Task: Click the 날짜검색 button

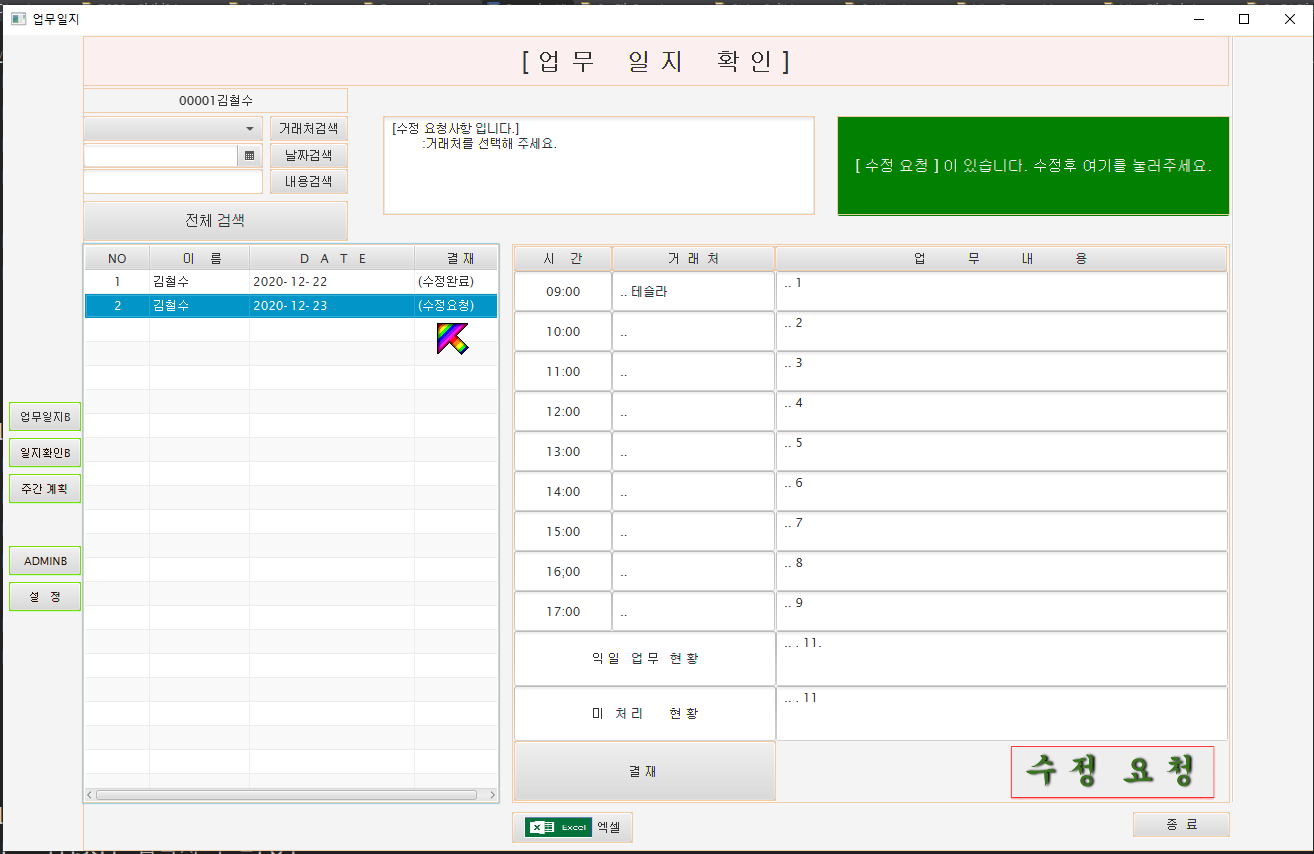Action: tap(309, 156)
